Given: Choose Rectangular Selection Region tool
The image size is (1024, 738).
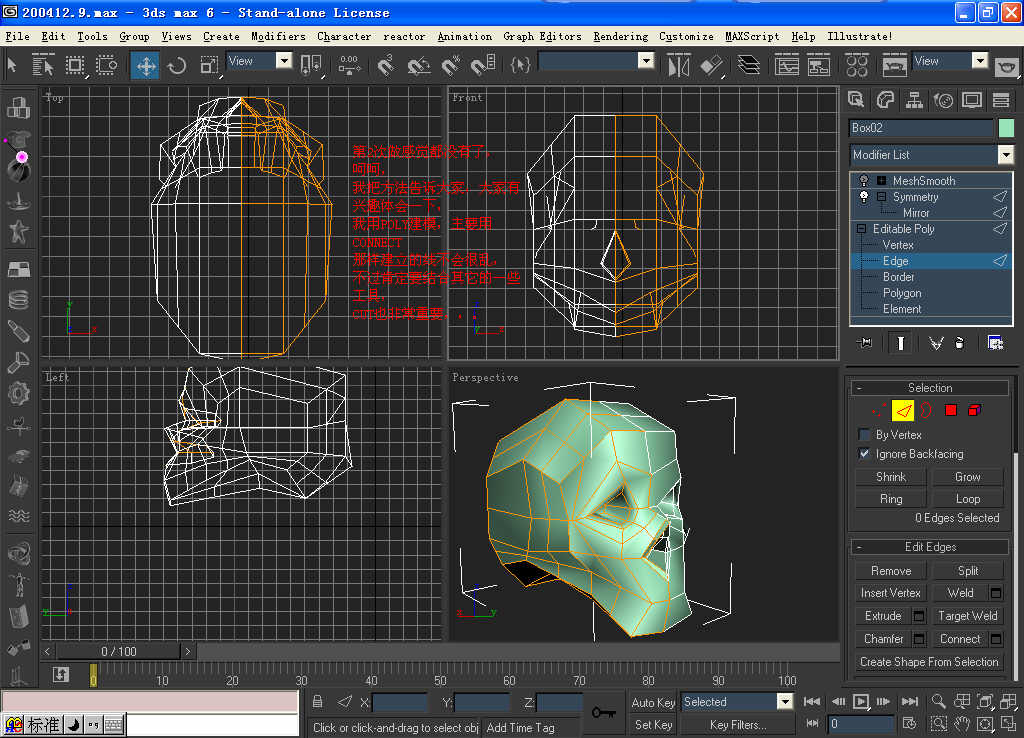Looking at the screenshot, I should (x=76, y=66).
